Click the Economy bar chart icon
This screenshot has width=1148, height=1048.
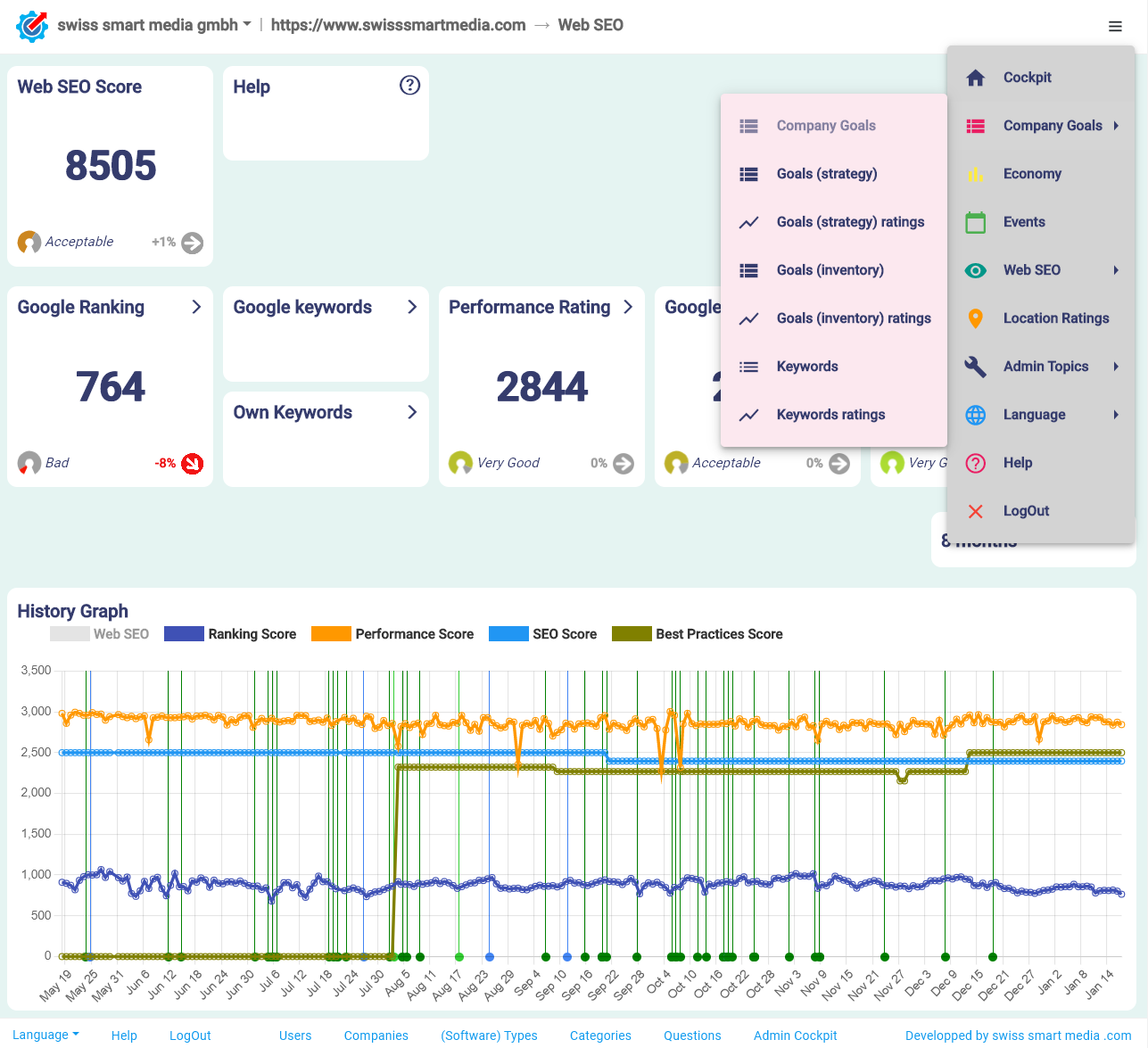coord(976,174)
